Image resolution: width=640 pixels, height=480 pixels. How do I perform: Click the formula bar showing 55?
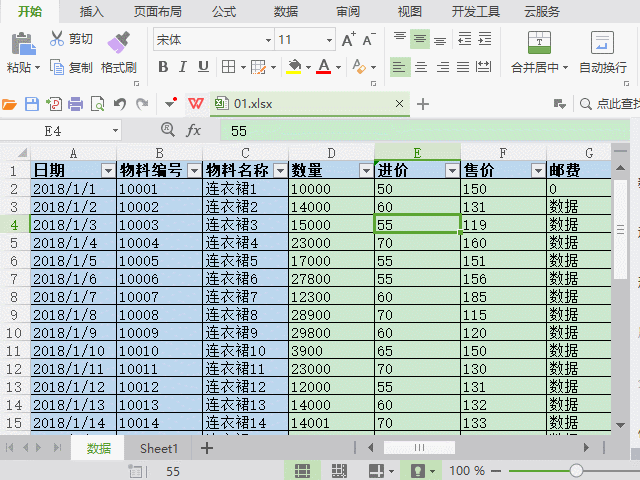[424, 131]
